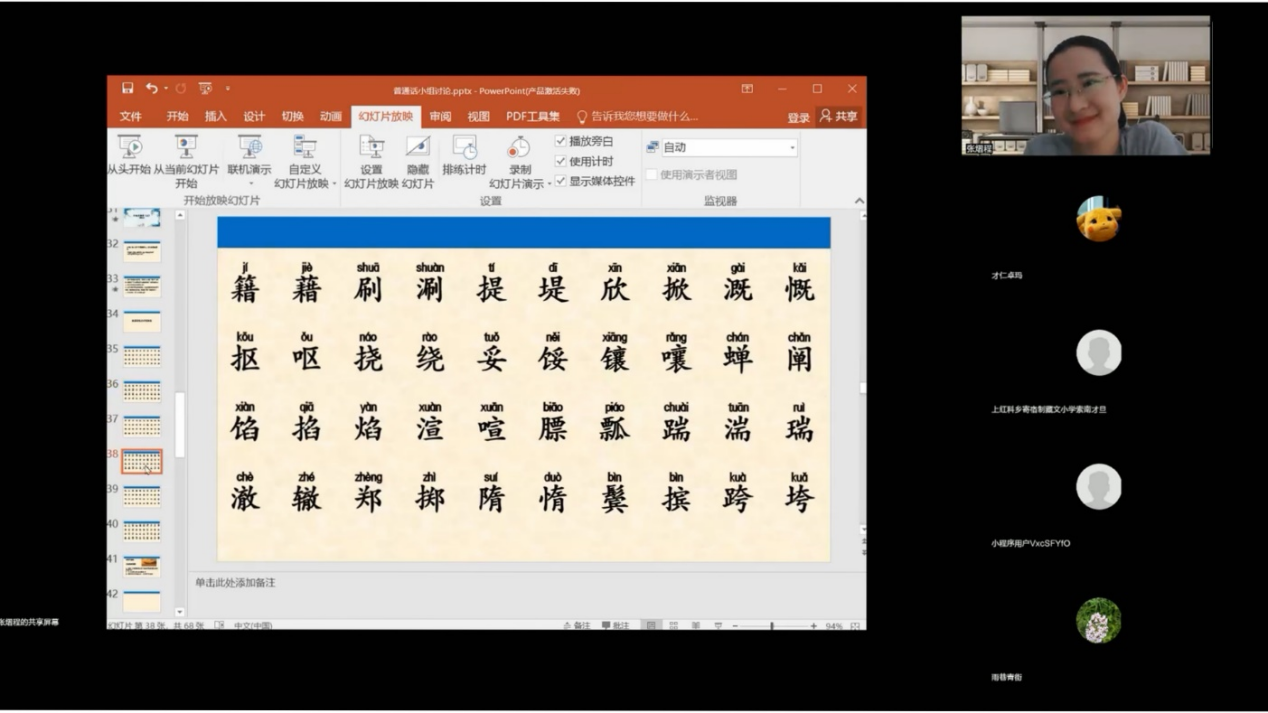Screen dimensions: 1268x713
Task: Start slideshow from beginning (从头开始)
Action: pos(130,148)
